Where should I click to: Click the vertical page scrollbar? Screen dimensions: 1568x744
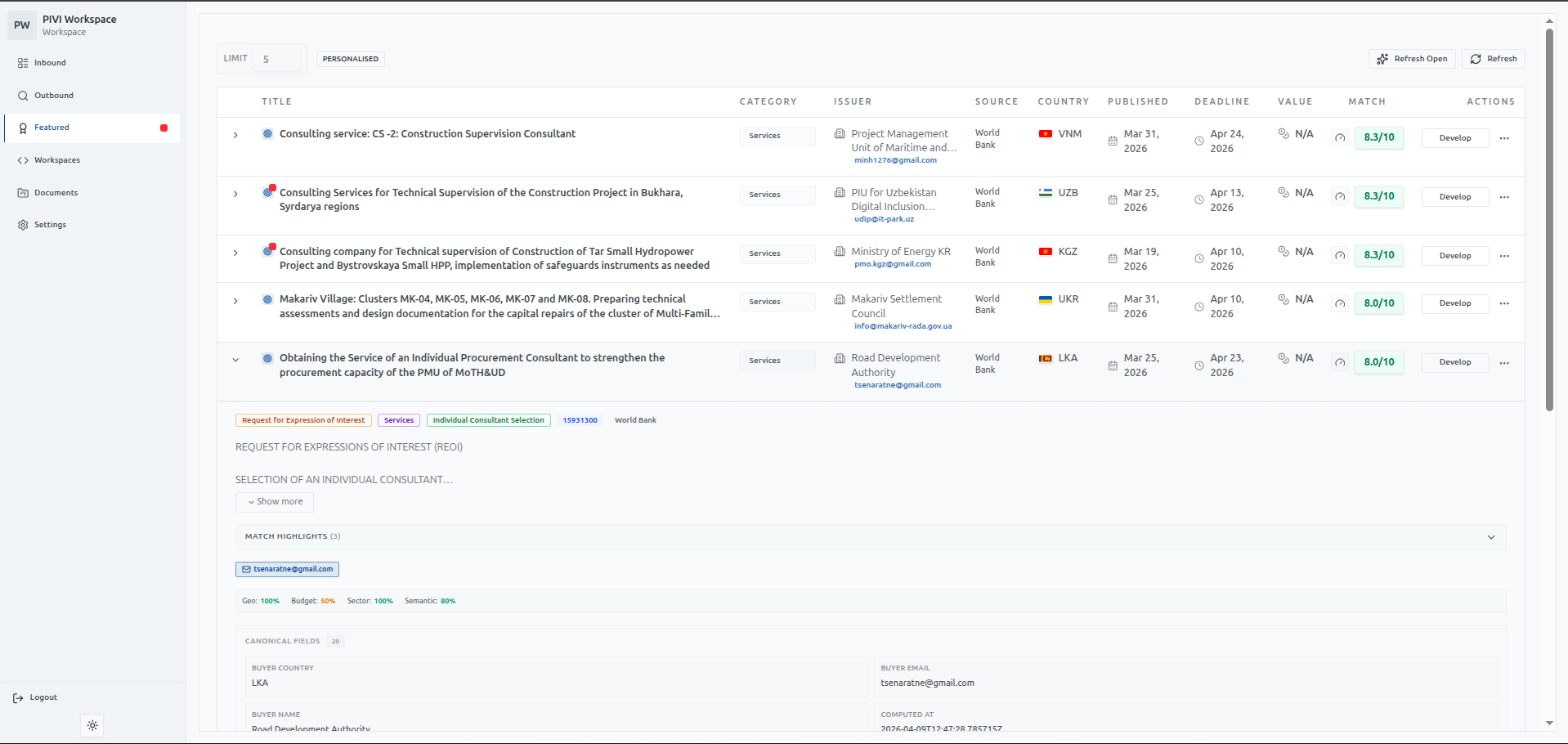1548,221
